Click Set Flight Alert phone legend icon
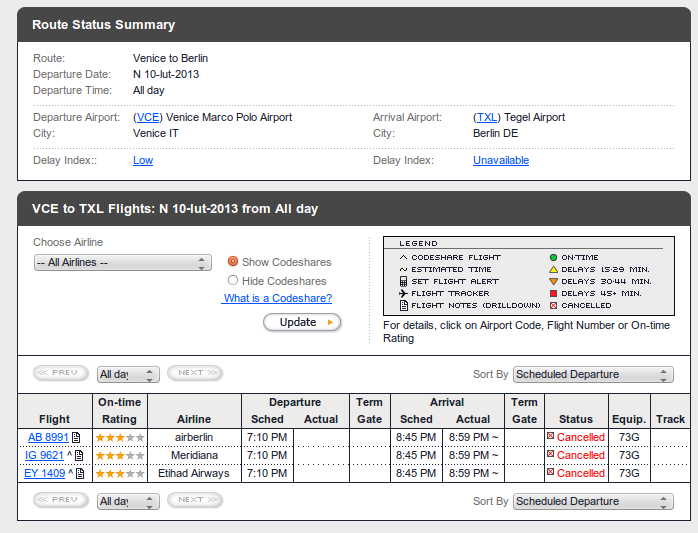 tap(403, 281)
